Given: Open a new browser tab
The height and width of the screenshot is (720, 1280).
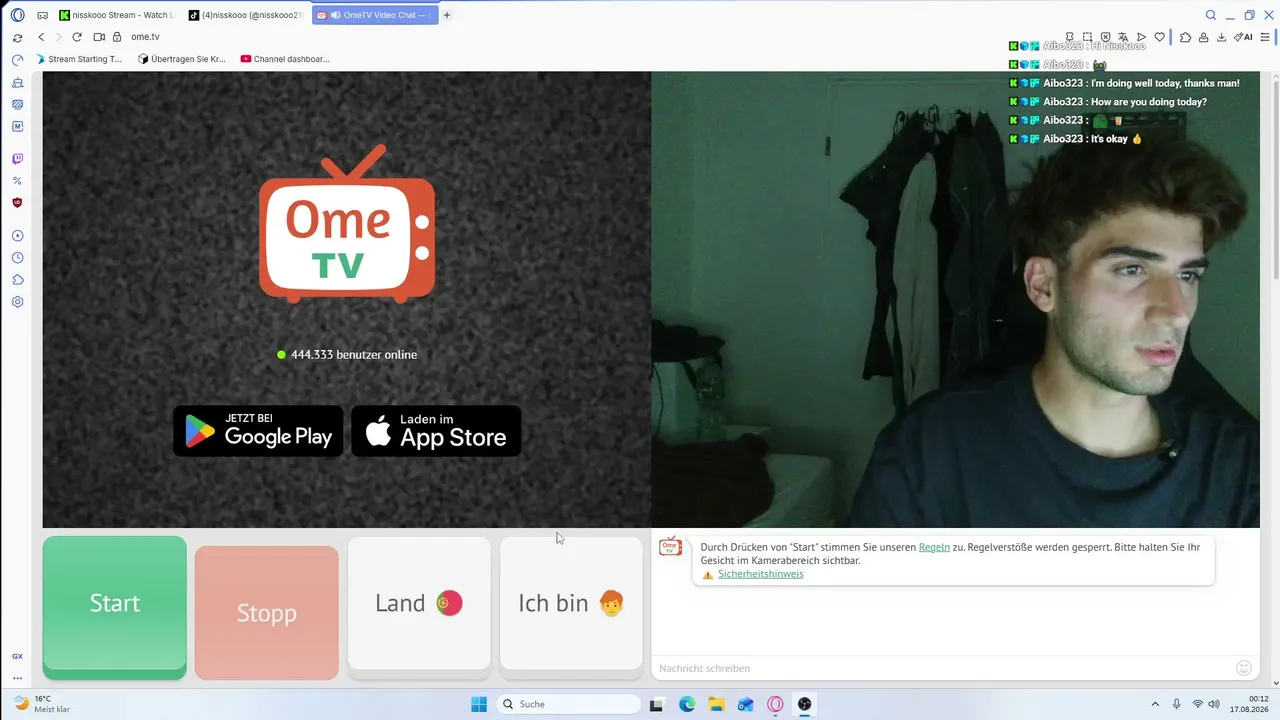Looking at the screenshot, I should pyautogui.click(x=447, y=15).
